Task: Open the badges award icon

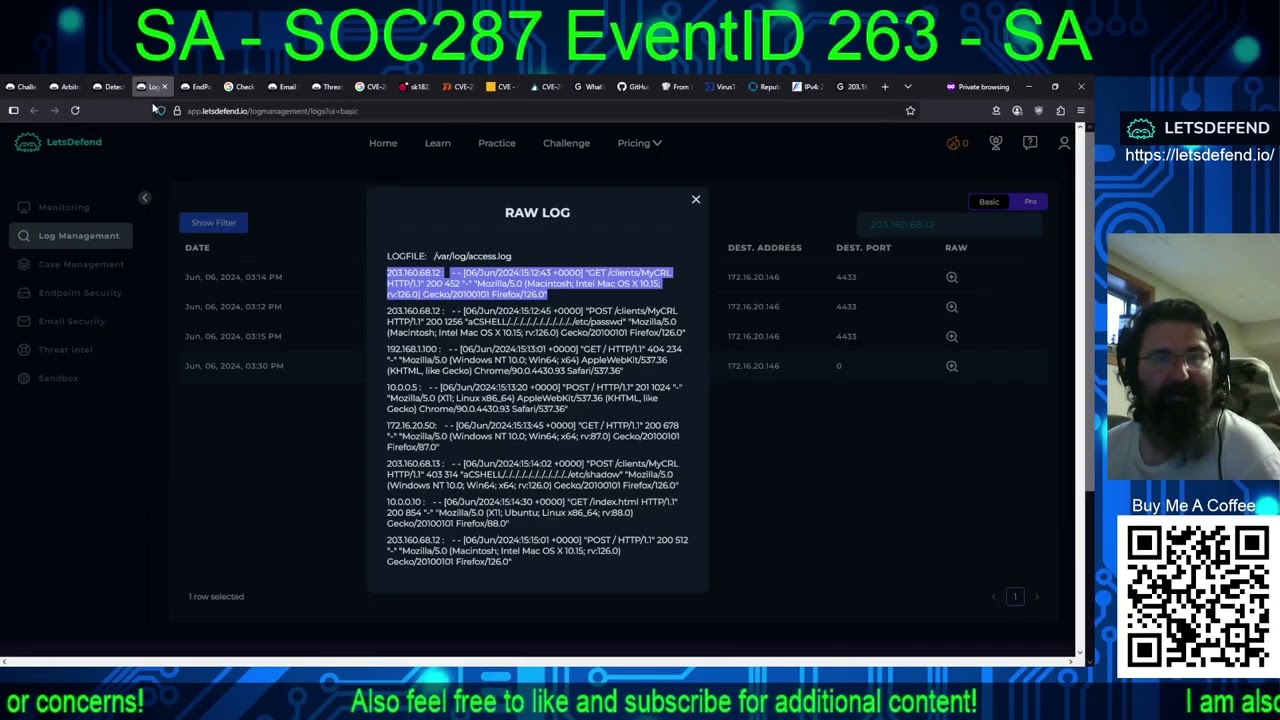Action: coord(996,143)
